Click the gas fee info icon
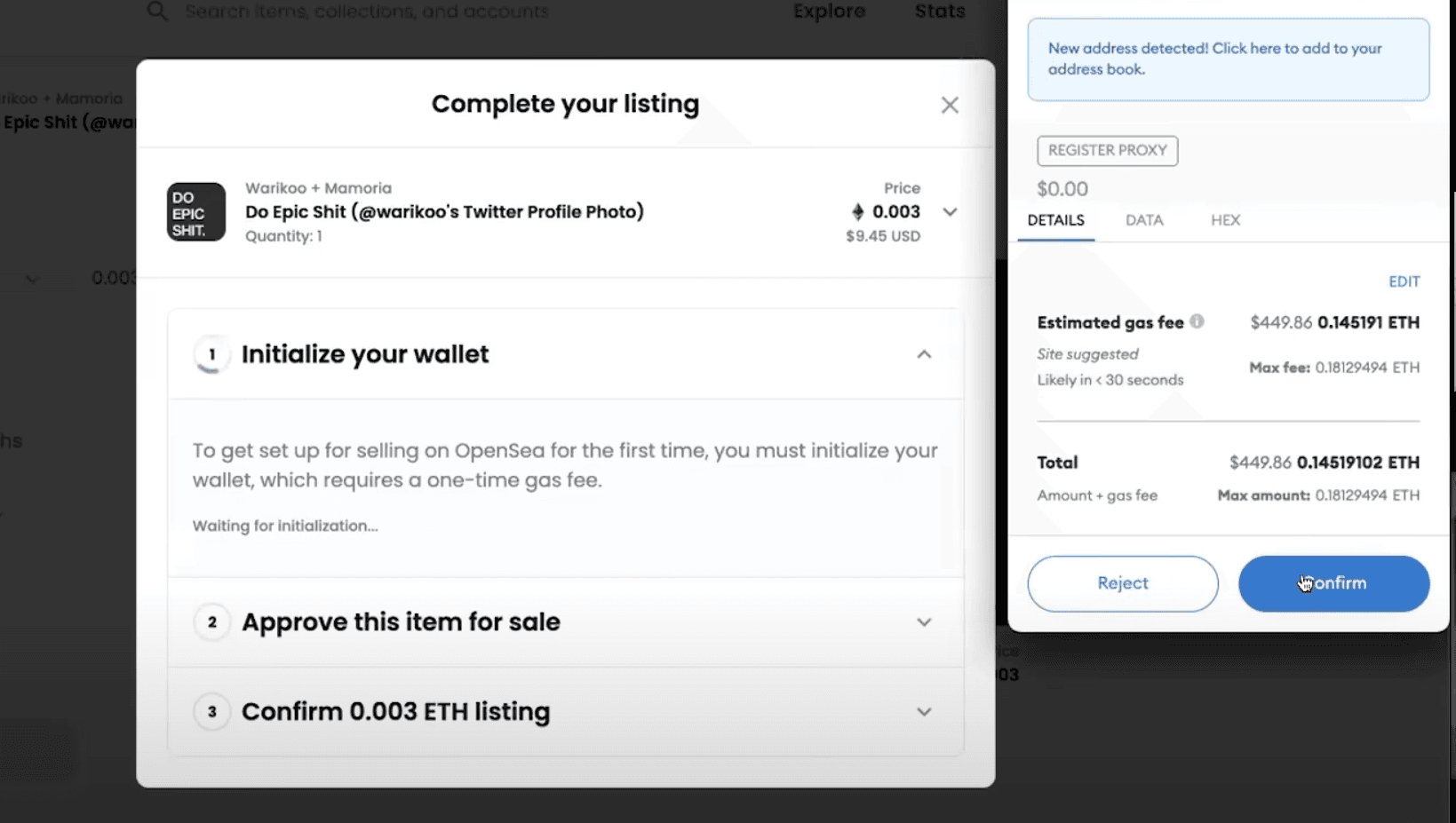This screenshot has height=823, width=1456. coord(1197,321)
